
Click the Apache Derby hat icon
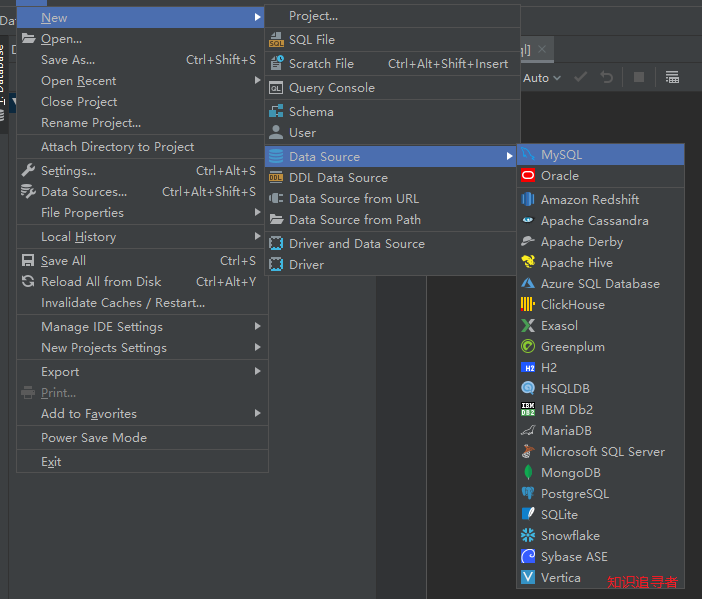[528, 241]
